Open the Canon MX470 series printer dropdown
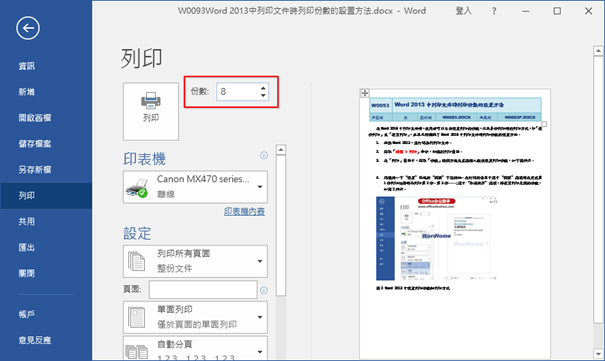The height and width of the screenshot is (361, 605). (x=195, y=187)
